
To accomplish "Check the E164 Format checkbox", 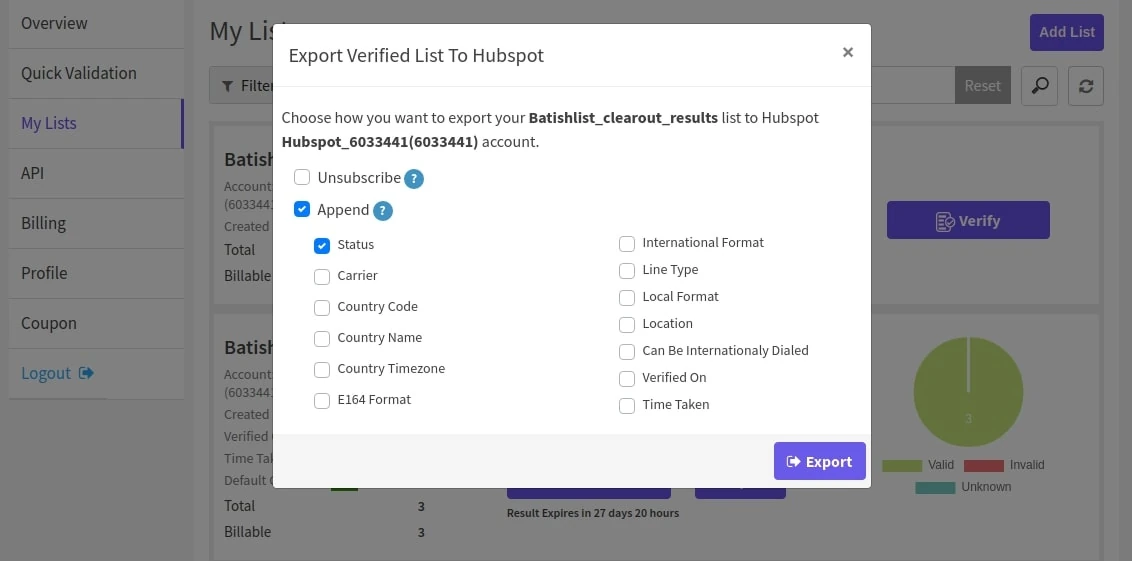I will (x=322, y=401).
